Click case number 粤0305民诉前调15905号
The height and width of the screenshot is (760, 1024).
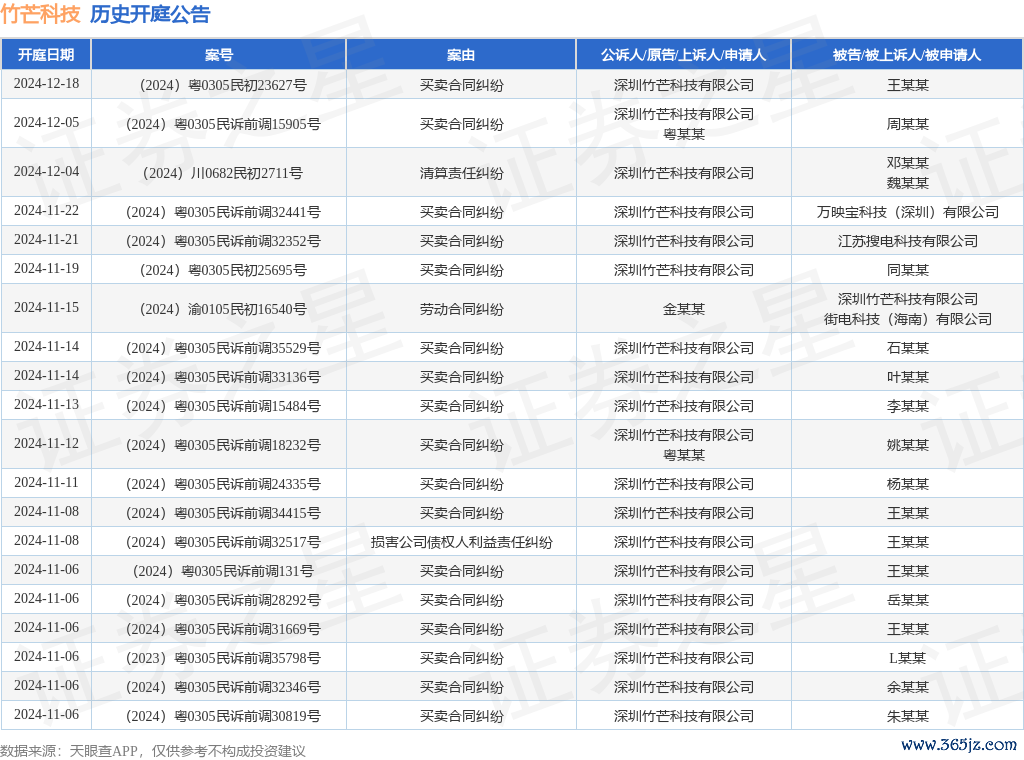(223, 124)
